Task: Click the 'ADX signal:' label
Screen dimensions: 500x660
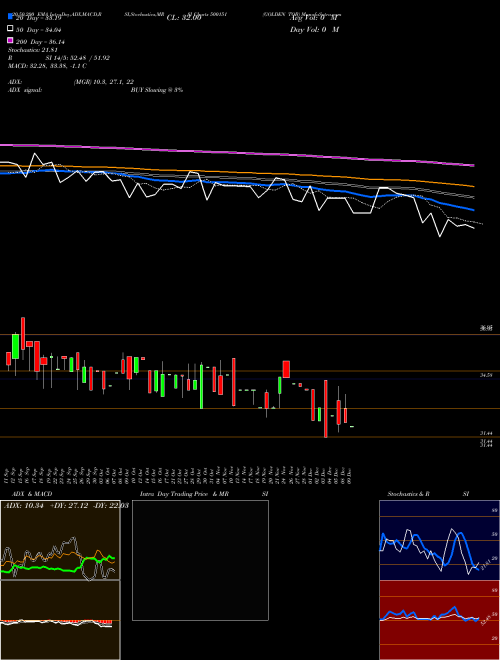Action: click(24, 90)
